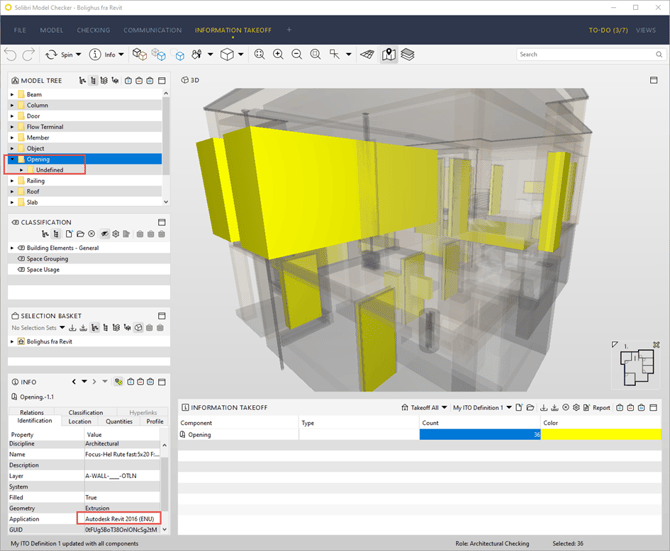Click the layers stack icon in toolbar
The image size is (670, 551).
[x=408, y=54]
